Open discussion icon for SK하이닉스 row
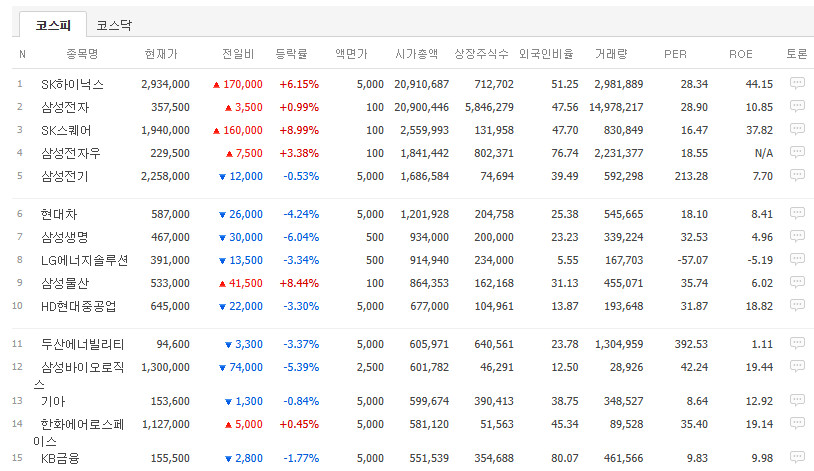 click(797, 83)
